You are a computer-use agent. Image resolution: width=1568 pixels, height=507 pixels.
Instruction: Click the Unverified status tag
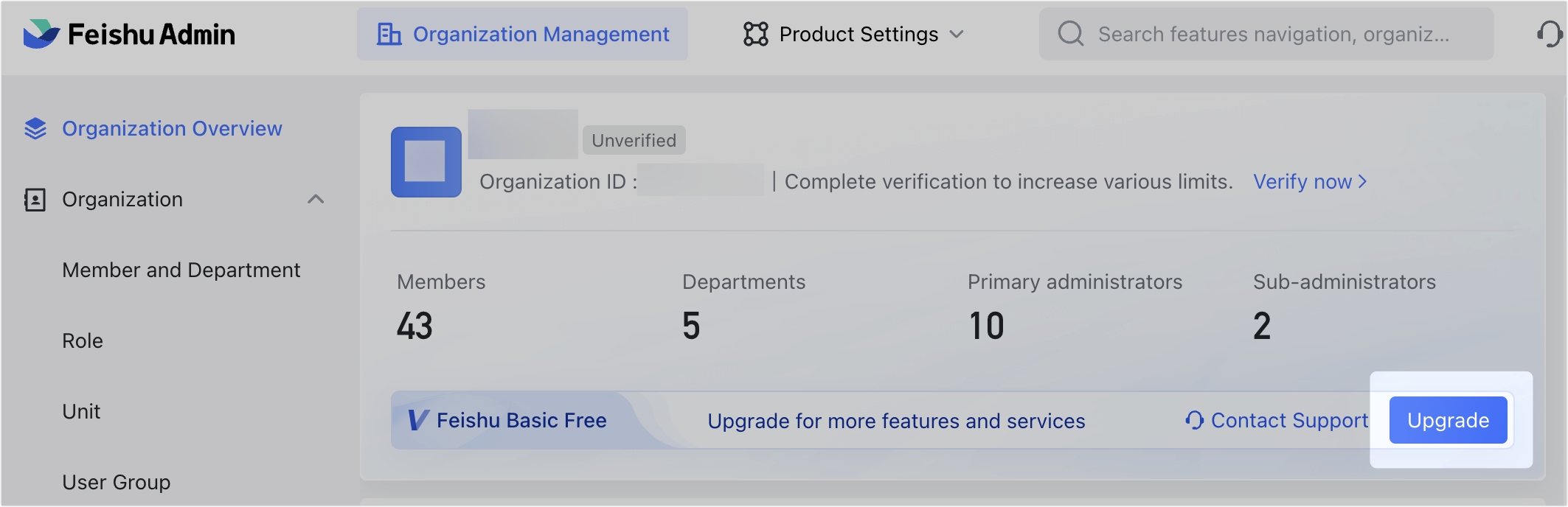click(634, 141)
